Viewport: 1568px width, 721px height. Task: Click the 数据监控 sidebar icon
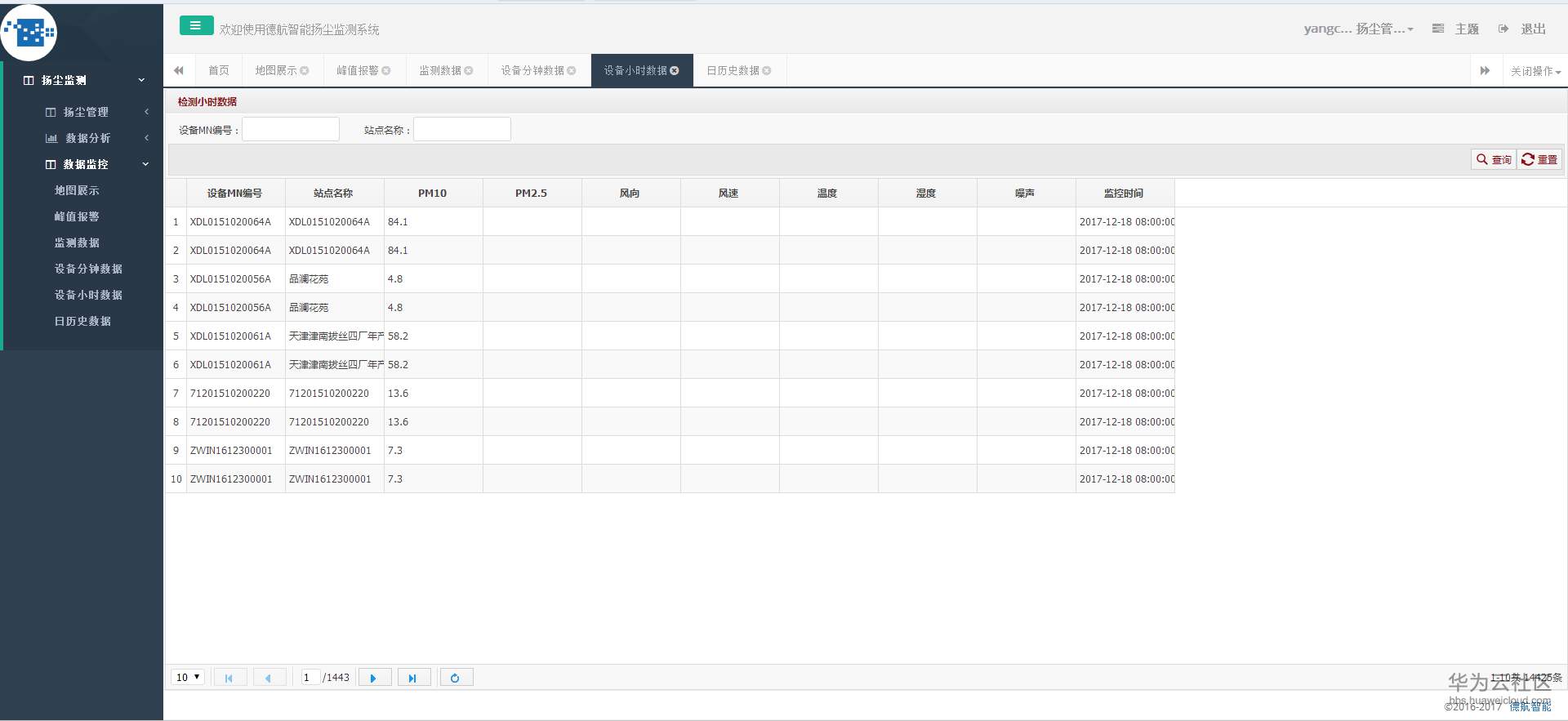(x=51, y=165)
